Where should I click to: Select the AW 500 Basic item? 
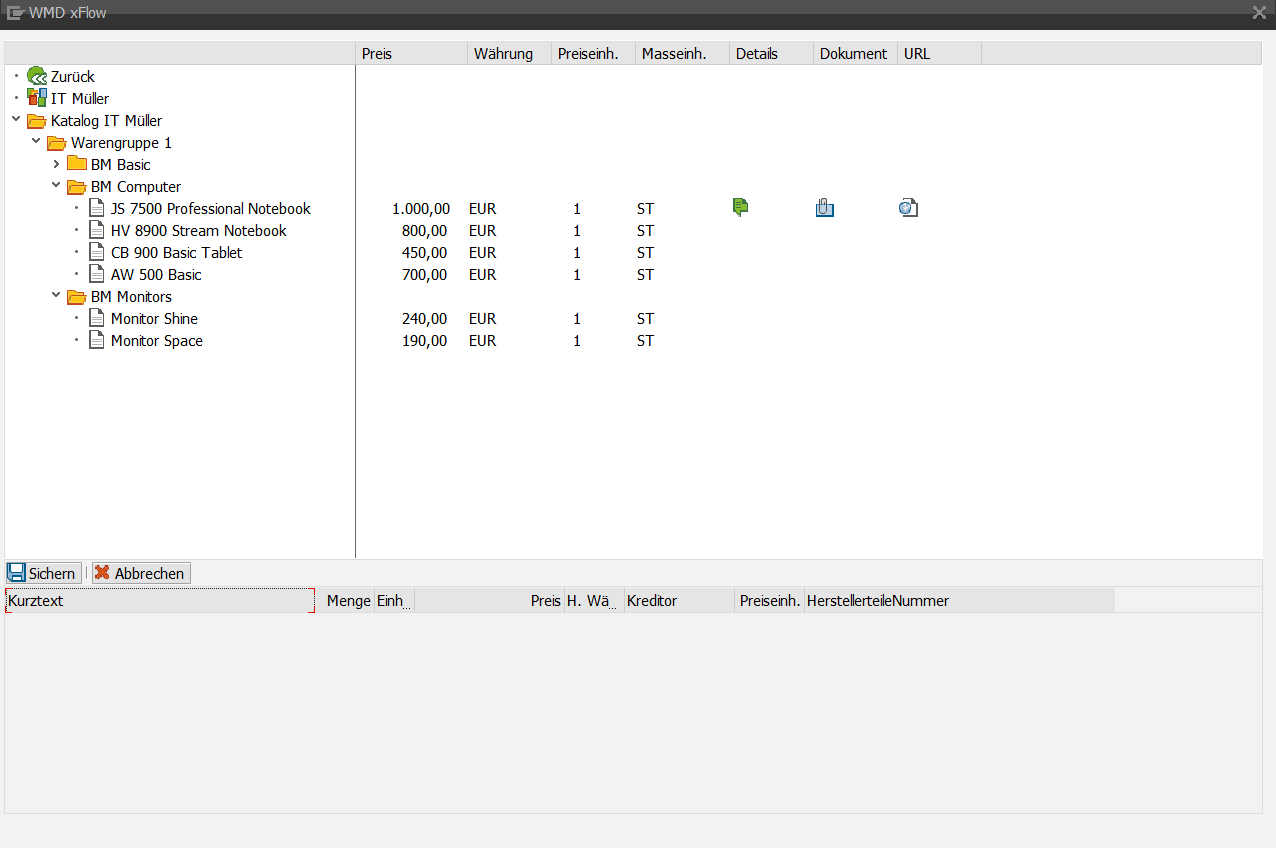tap(156, 274)
